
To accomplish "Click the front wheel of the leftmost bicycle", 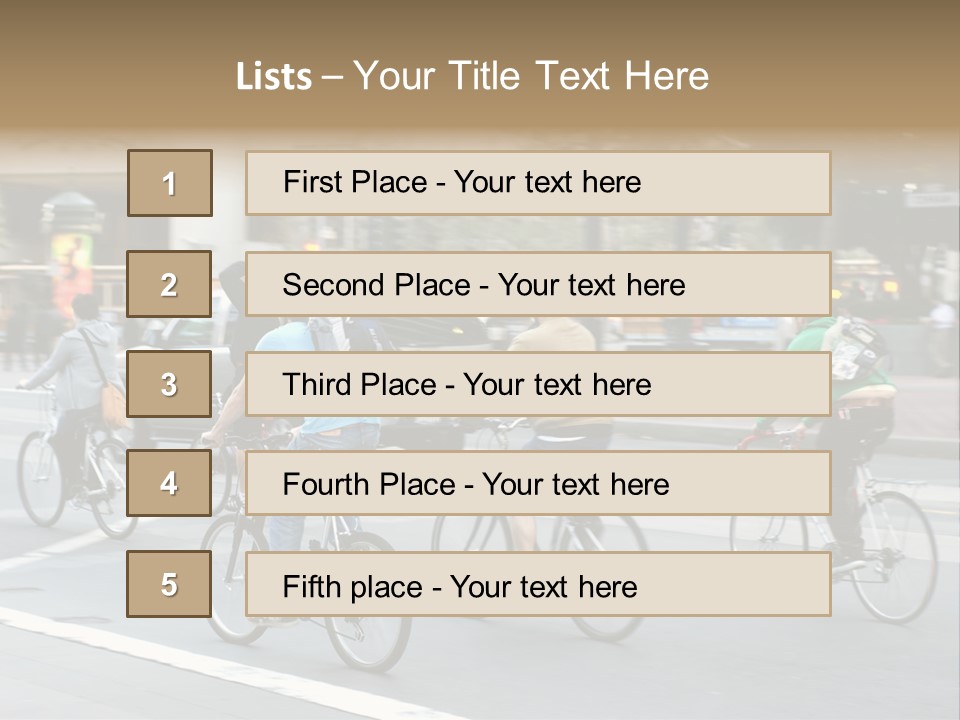I will [x=40, y=478].
